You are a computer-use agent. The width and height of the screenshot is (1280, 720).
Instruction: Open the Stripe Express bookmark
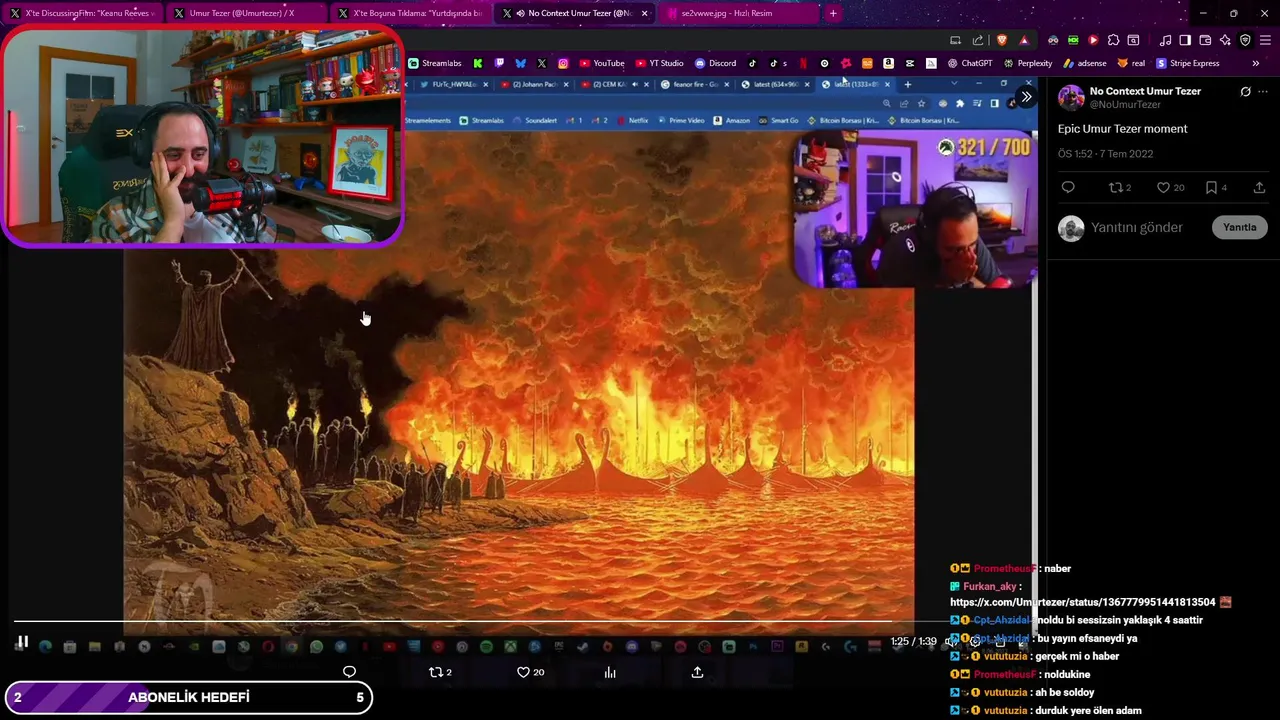coord(1187,63)
